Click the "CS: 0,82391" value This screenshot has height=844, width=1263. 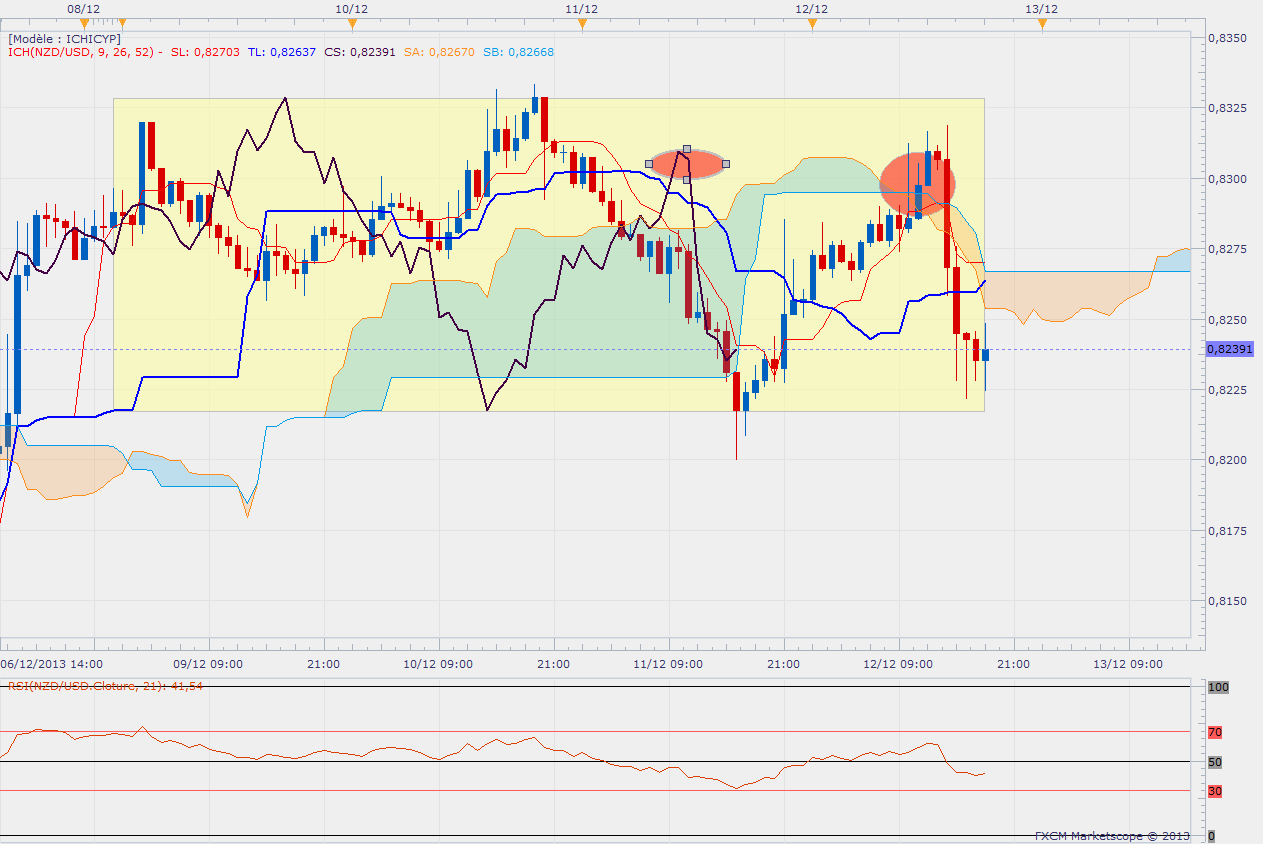[360, 52]
